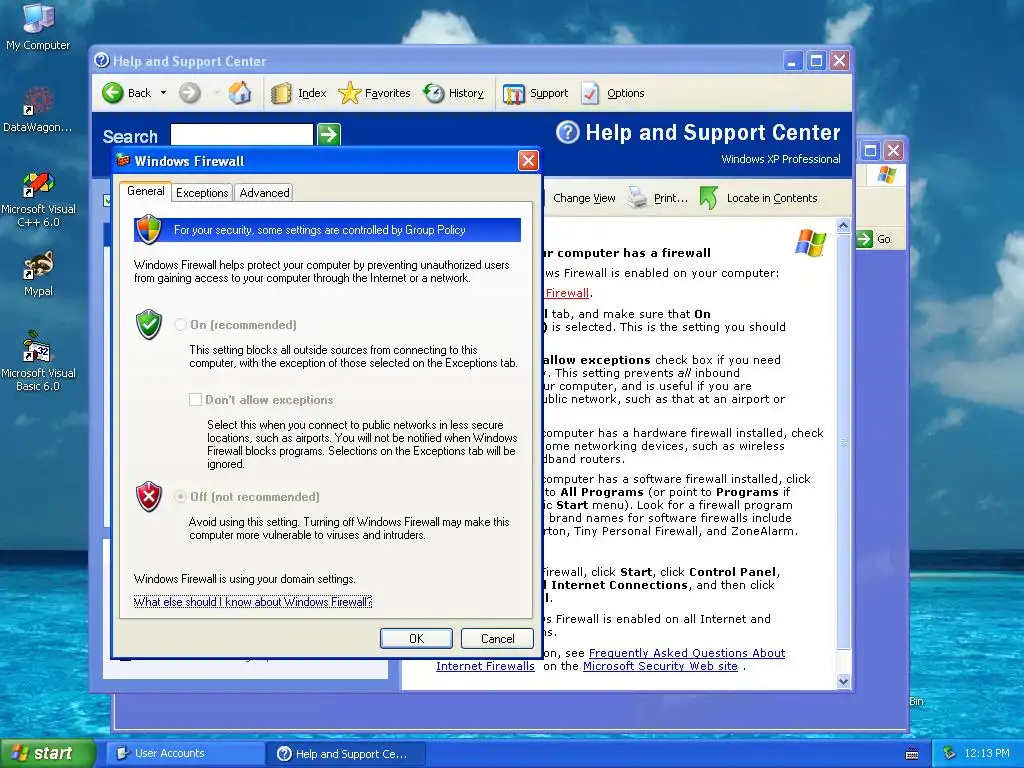
Task: Select Off (not recommended) radio button
Action: [x=180, y=496]
